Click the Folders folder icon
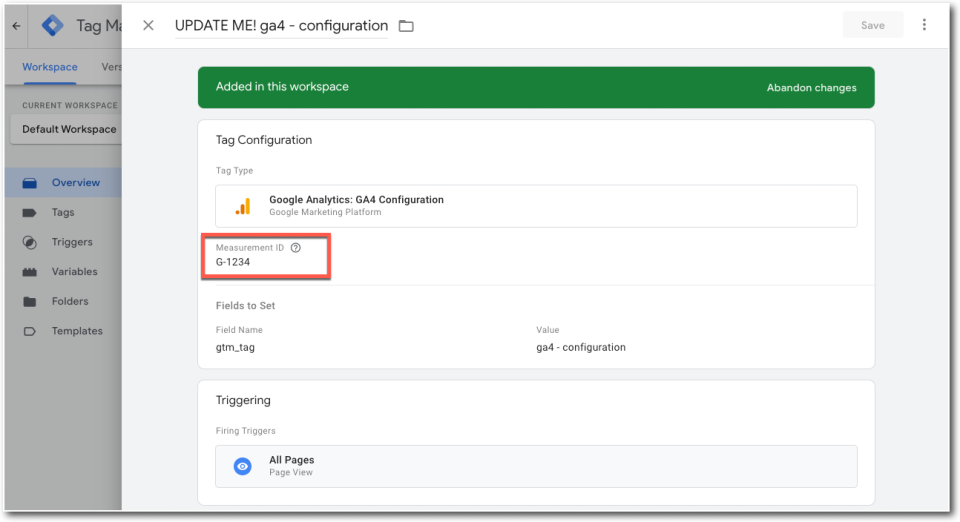960x522 pixels. [29, 302]
